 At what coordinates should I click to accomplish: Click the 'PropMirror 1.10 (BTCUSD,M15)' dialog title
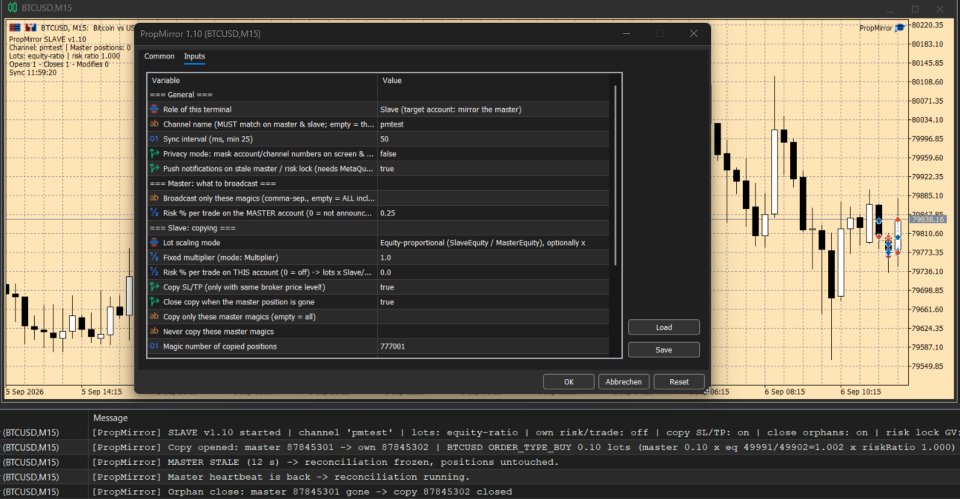pos(200,34)
